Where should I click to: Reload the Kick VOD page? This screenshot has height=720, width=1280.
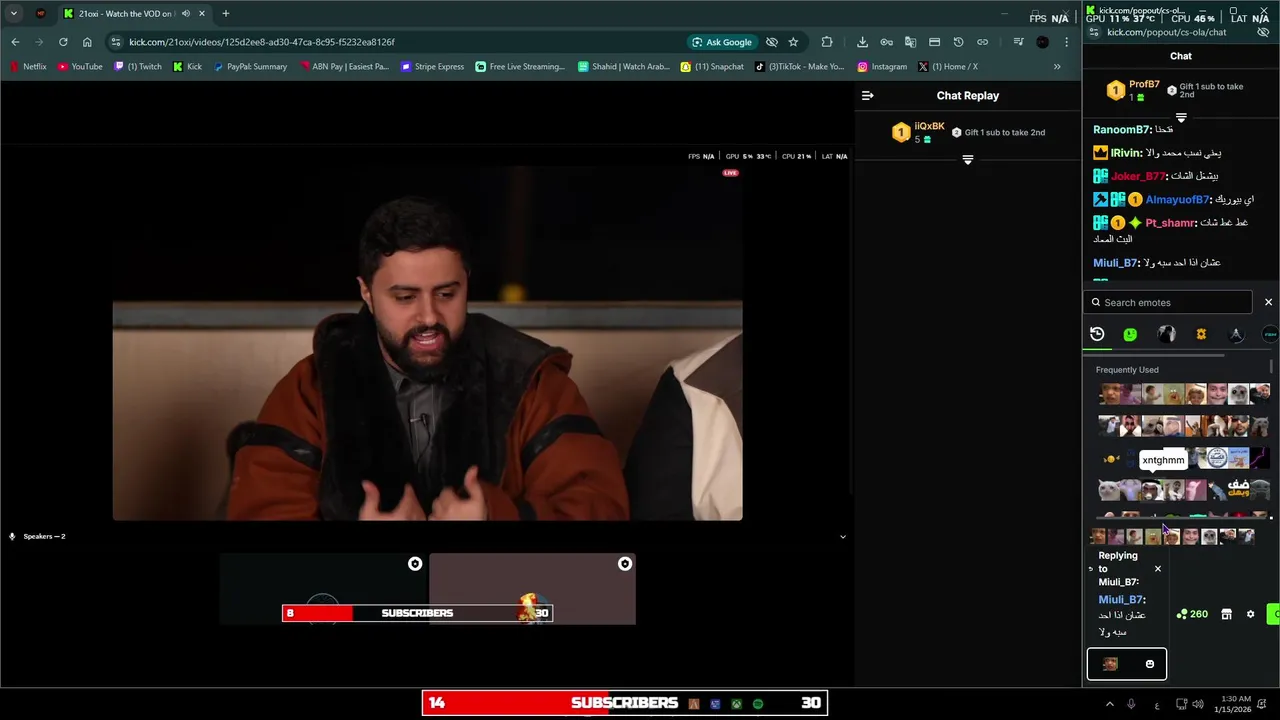pyautogui.click(x=63, y=42)
